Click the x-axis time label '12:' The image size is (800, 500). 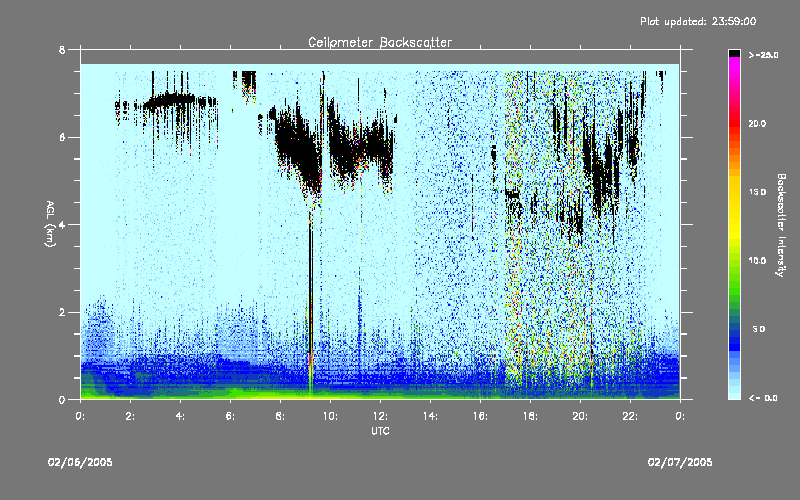(x=380, y=416)
